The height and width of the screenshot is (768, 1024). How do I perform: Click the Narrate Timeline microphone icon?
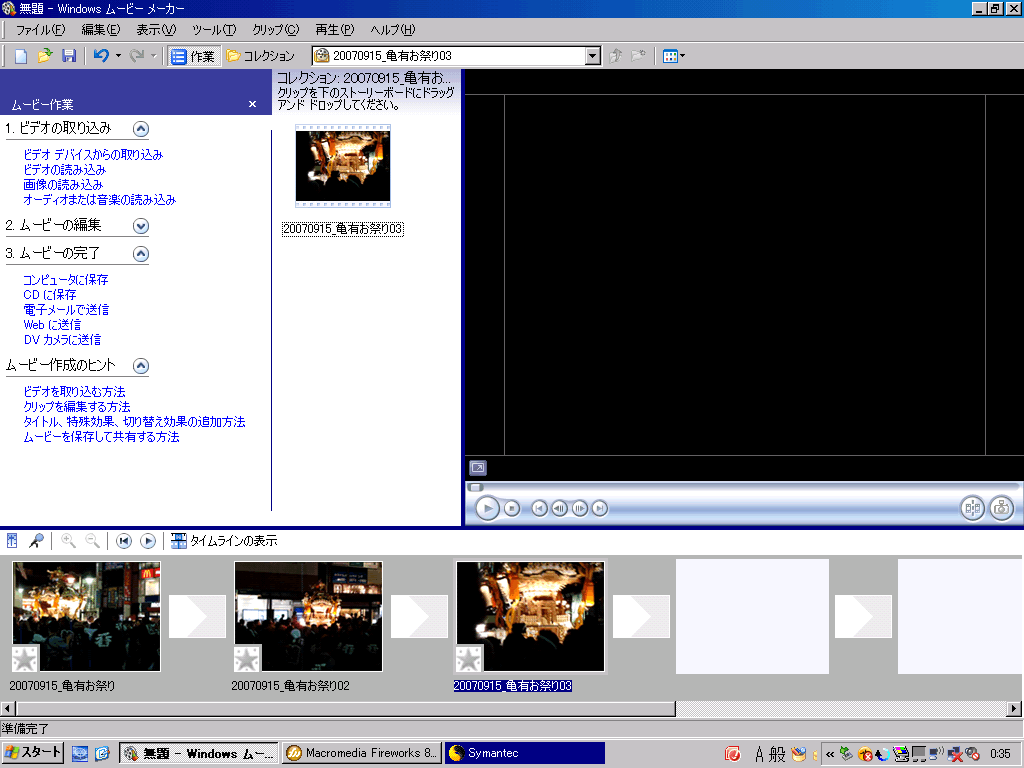coord(36,541)
